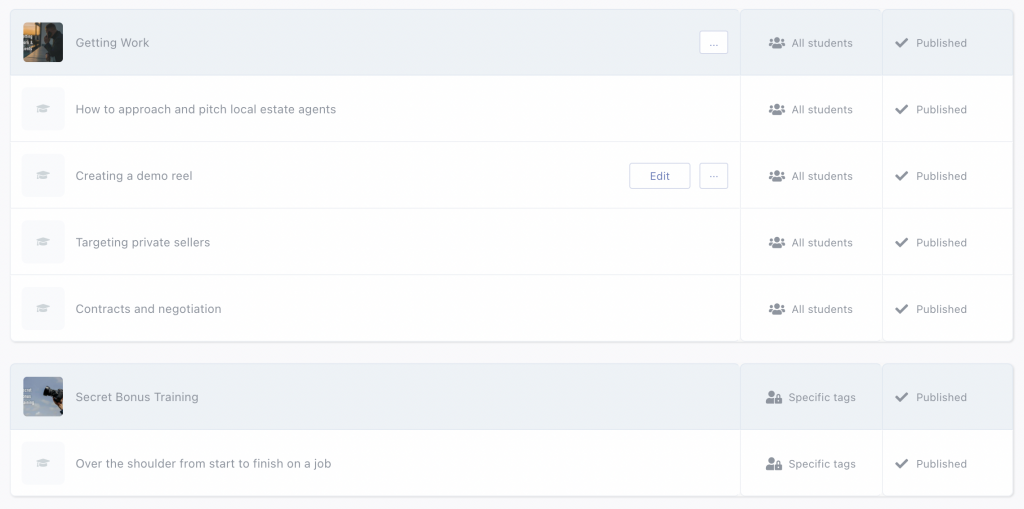Open Over the shoulder from start to finish lesson

pos(203,463)
